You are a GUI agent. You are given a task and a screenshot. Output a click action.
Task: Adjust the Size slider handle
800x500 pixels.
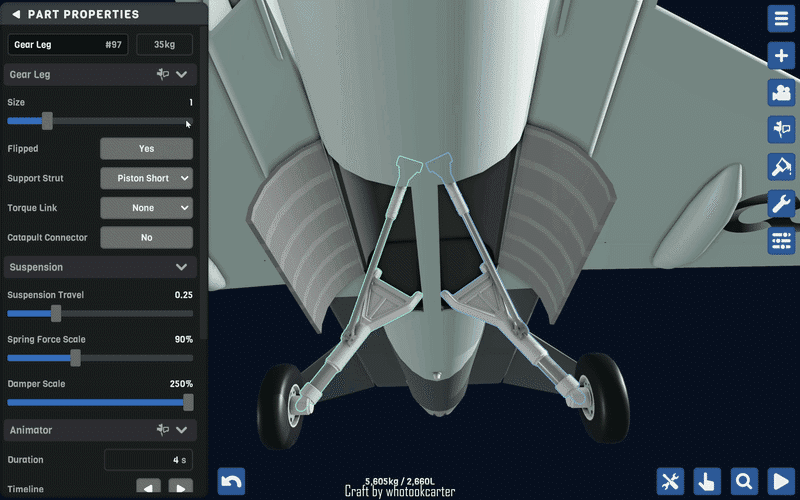47,121
